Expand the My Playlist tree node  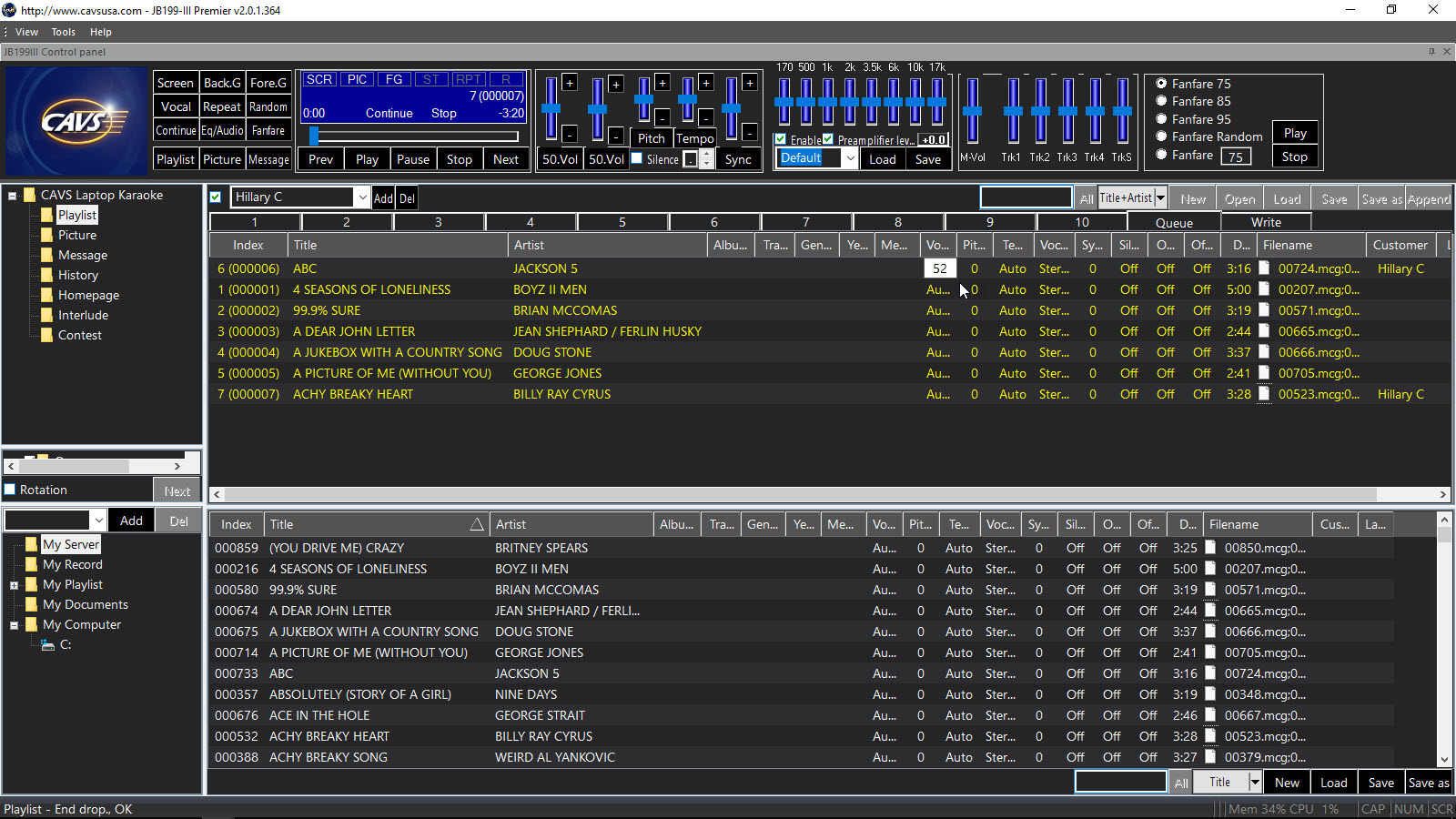point(14,585)
